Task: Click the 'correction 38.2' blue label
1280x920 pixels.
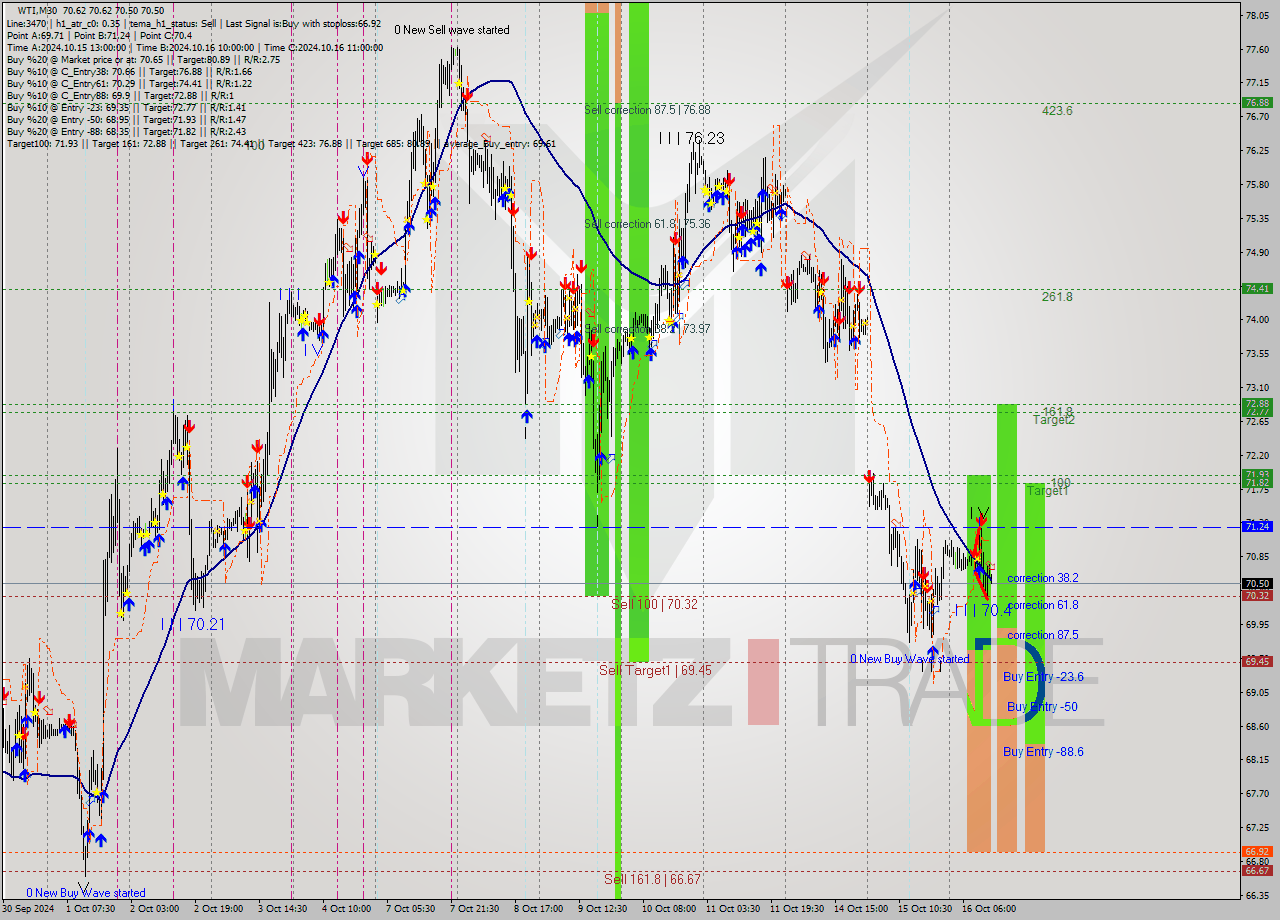Action: pos(1043,578)
